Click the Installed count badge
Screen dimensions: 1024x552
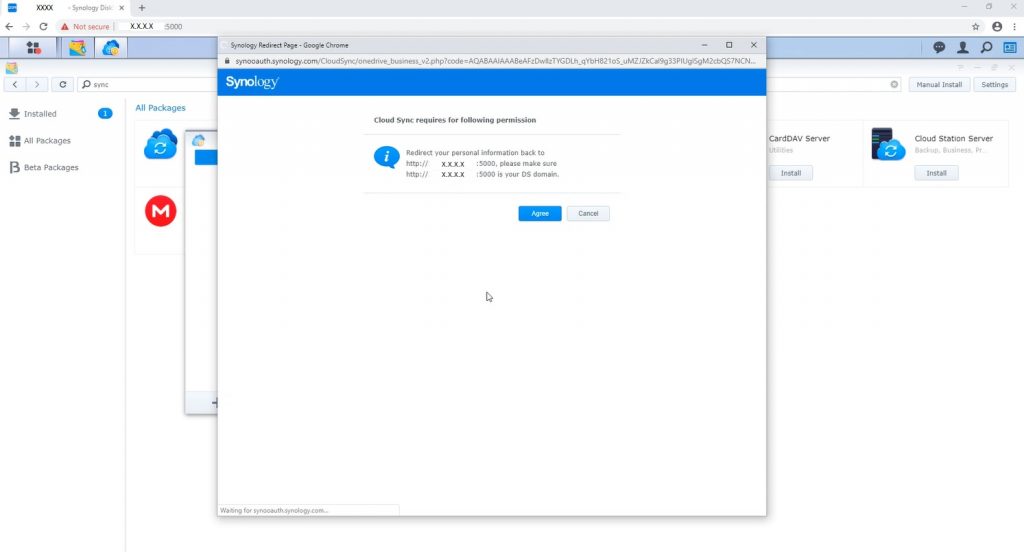[105, 114]
